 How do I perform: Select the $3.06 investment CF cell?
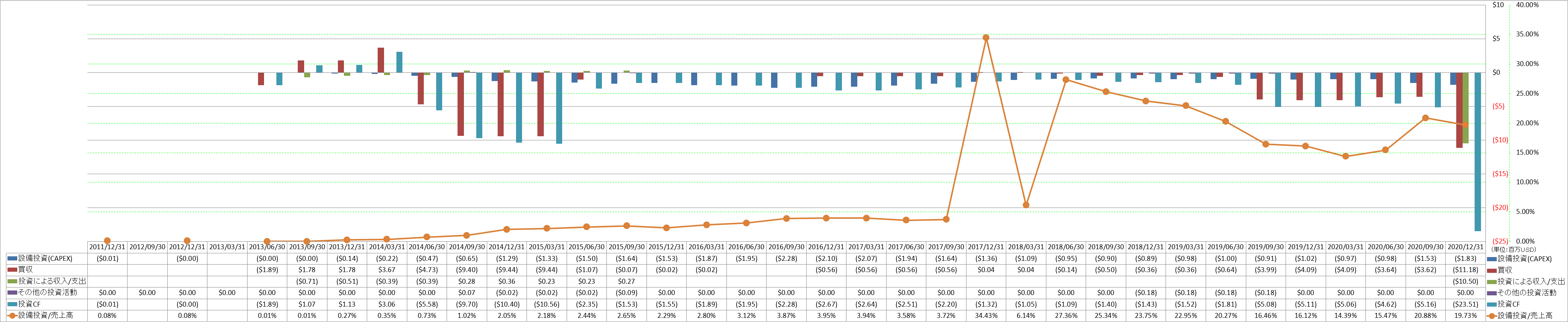(x=387, y=304)
